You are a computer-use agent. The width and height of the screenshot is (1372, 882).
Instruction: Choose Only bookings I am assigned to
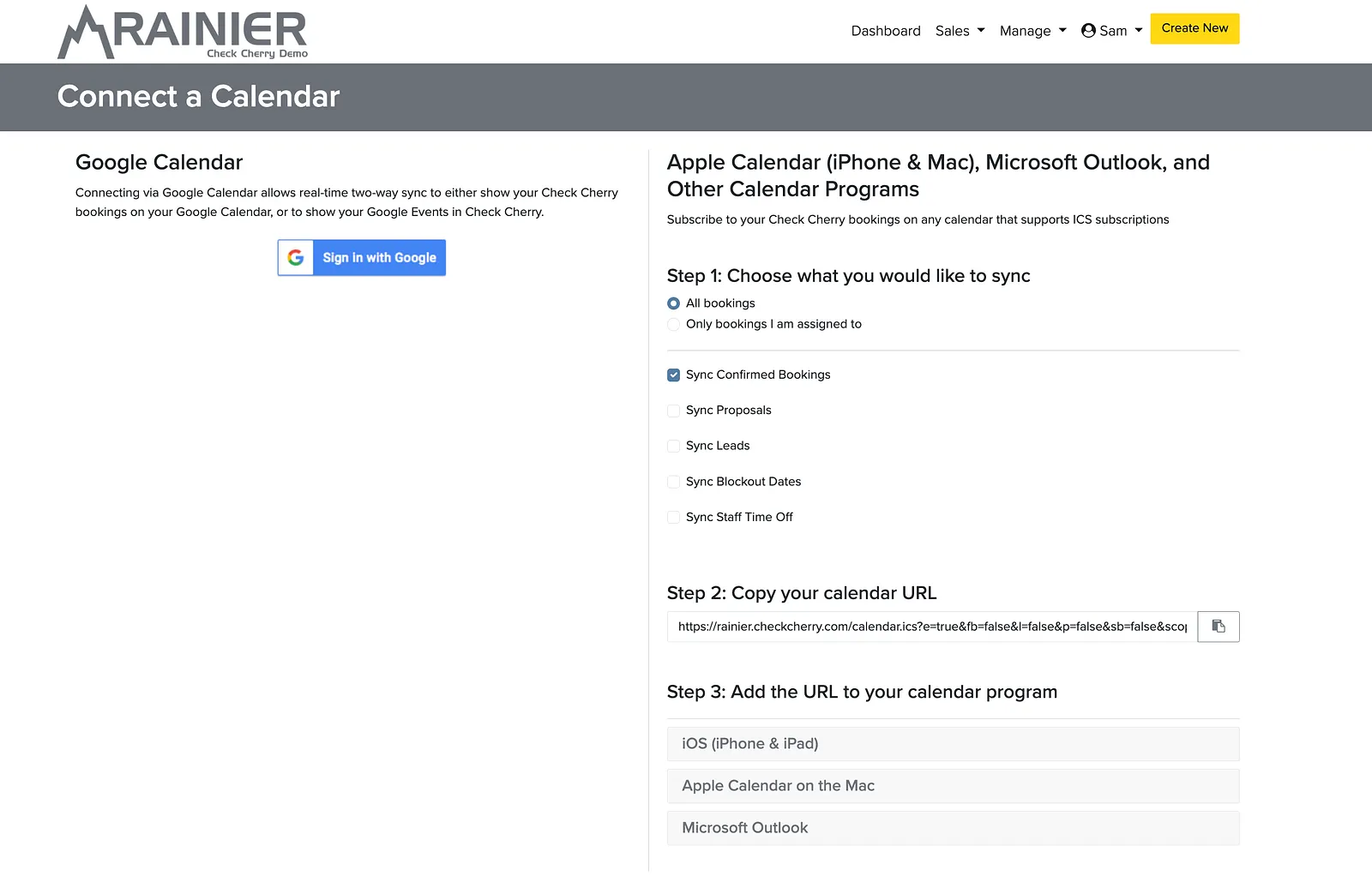point(673,324)
